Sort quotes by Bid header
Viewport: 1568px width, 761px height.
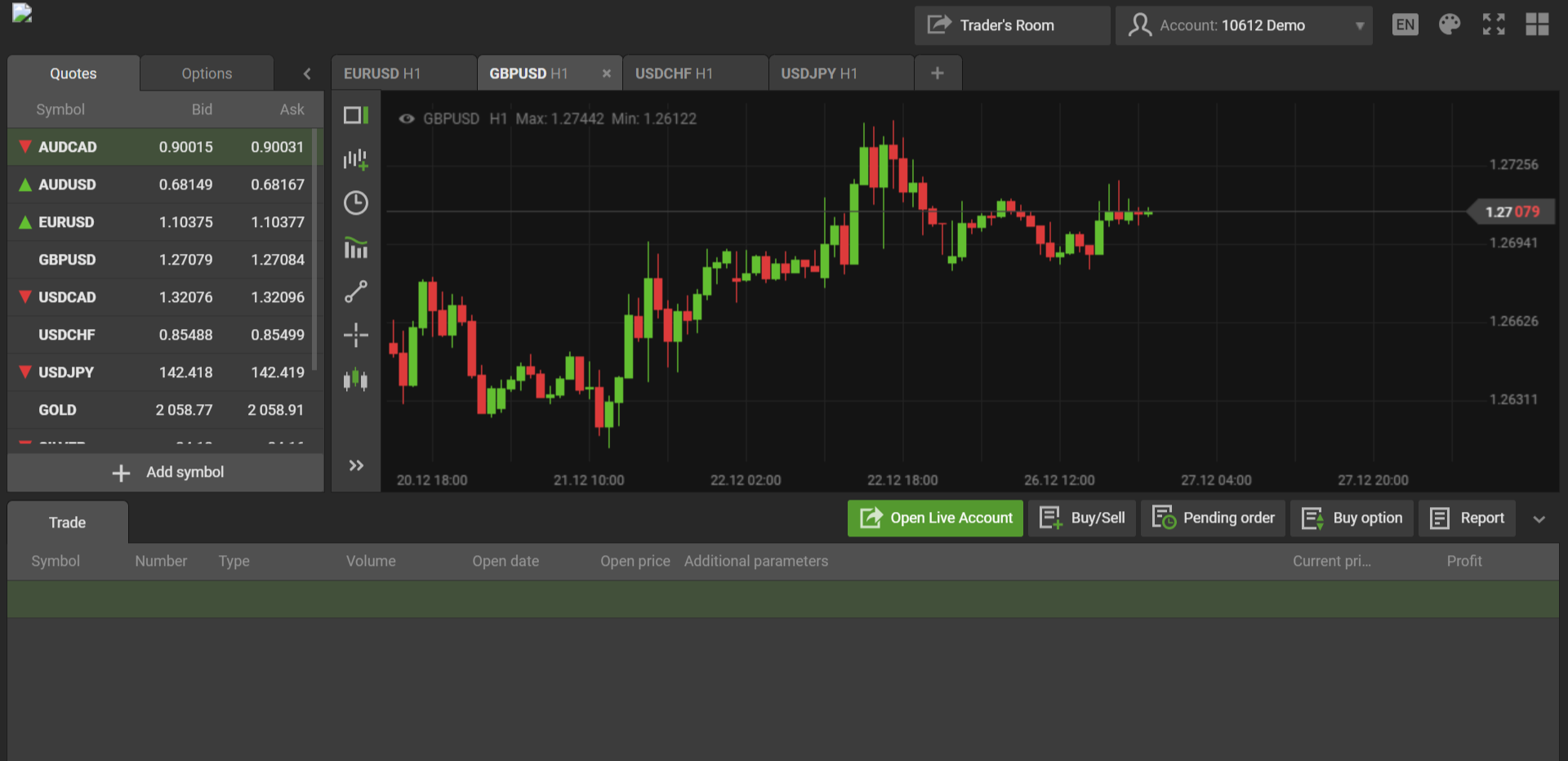[x=202, y=109]
